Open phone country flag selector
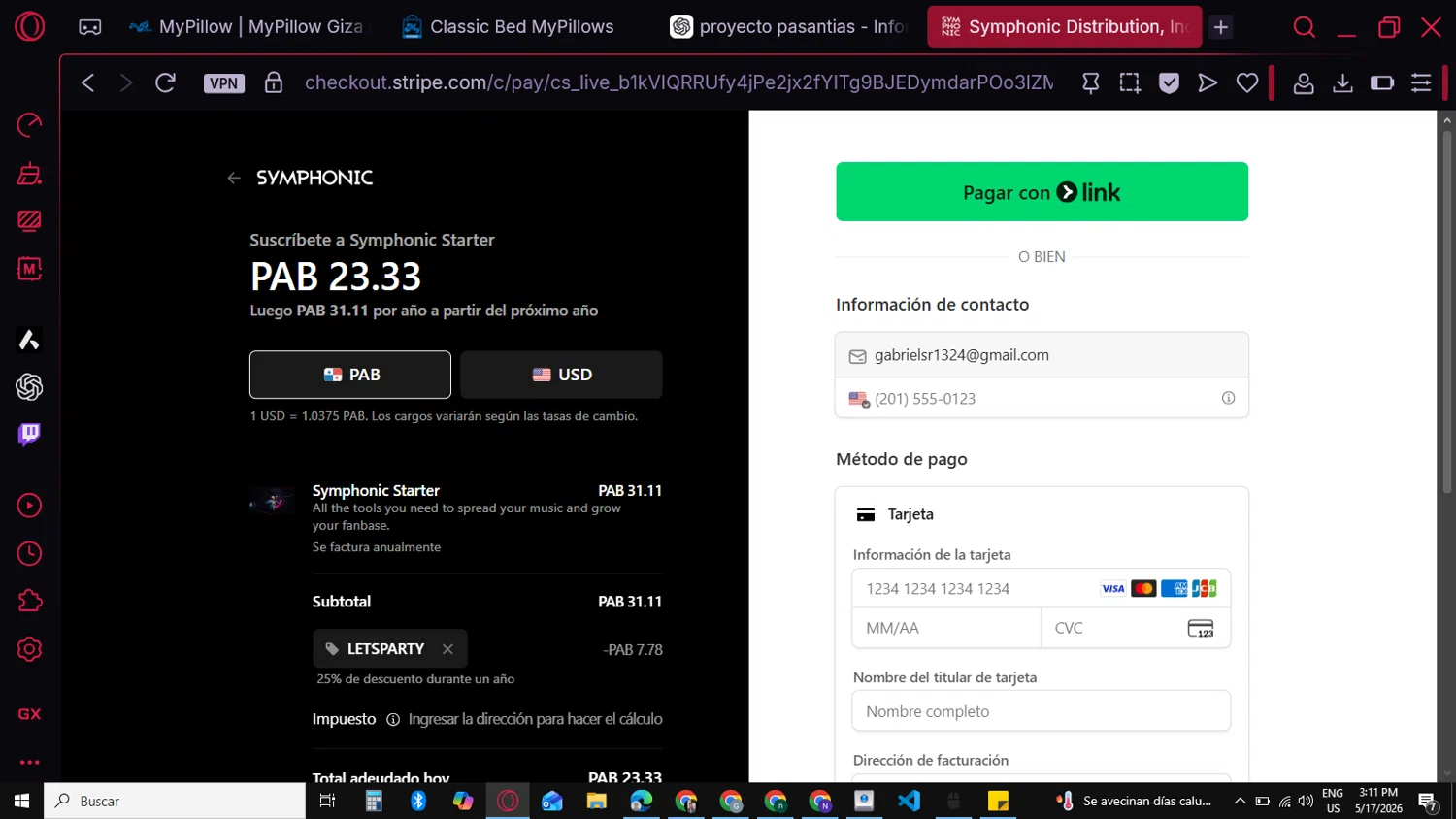This screenshot has width=1456, height=819. click(x=859, y=399)
